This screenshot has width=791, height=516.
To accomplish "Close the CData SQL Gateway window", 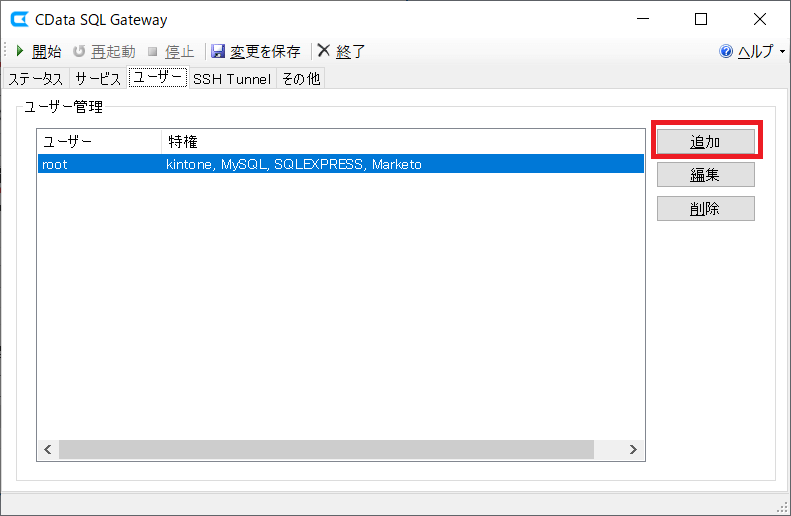I will [x=760, y=19].
